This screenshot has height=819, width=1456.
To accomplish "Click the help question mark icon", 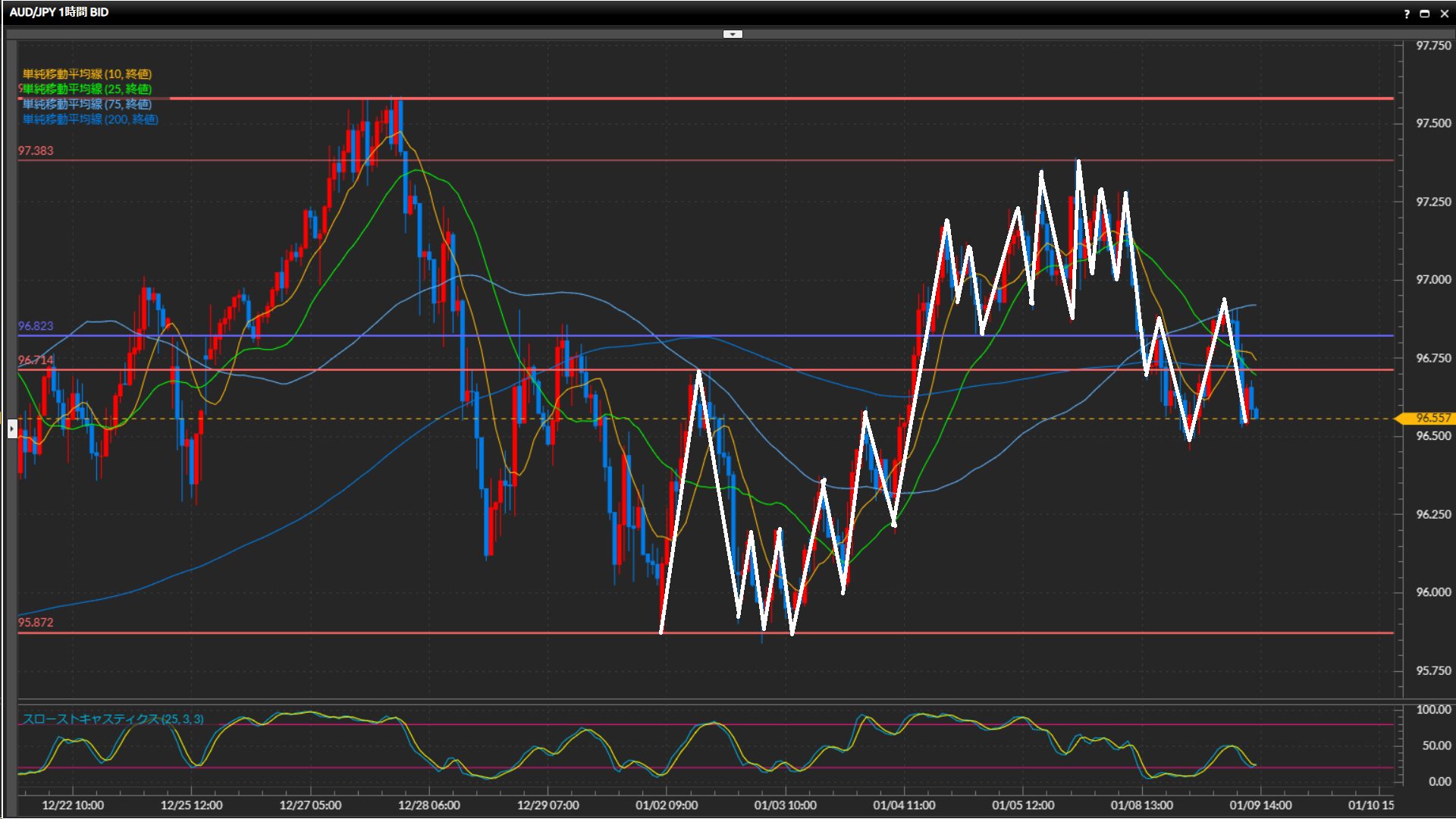I will click(x=1407, y=14).
